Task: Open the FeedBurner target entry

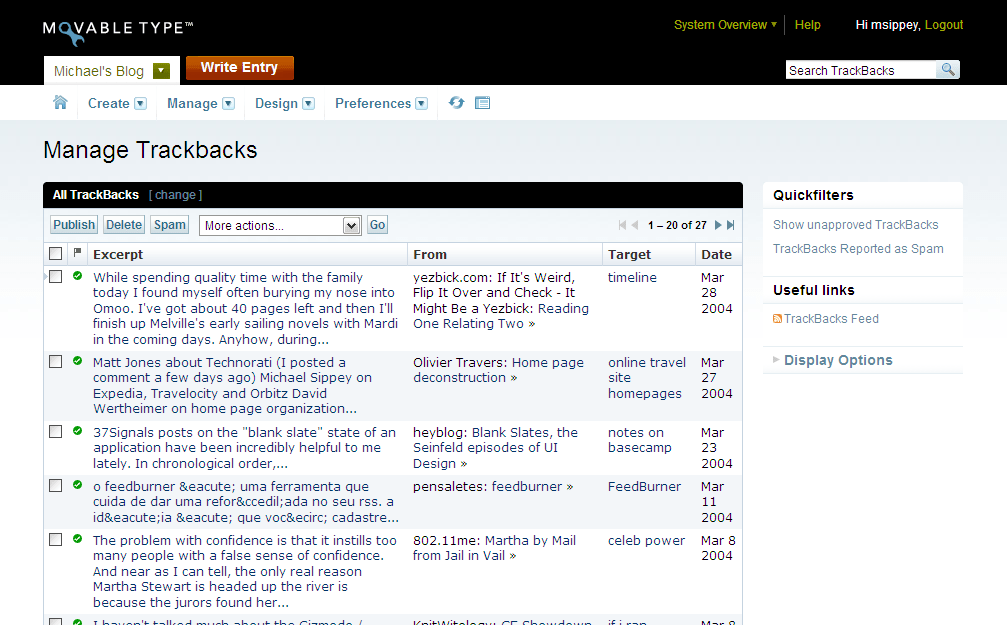Action: click(x=644, y=486)
